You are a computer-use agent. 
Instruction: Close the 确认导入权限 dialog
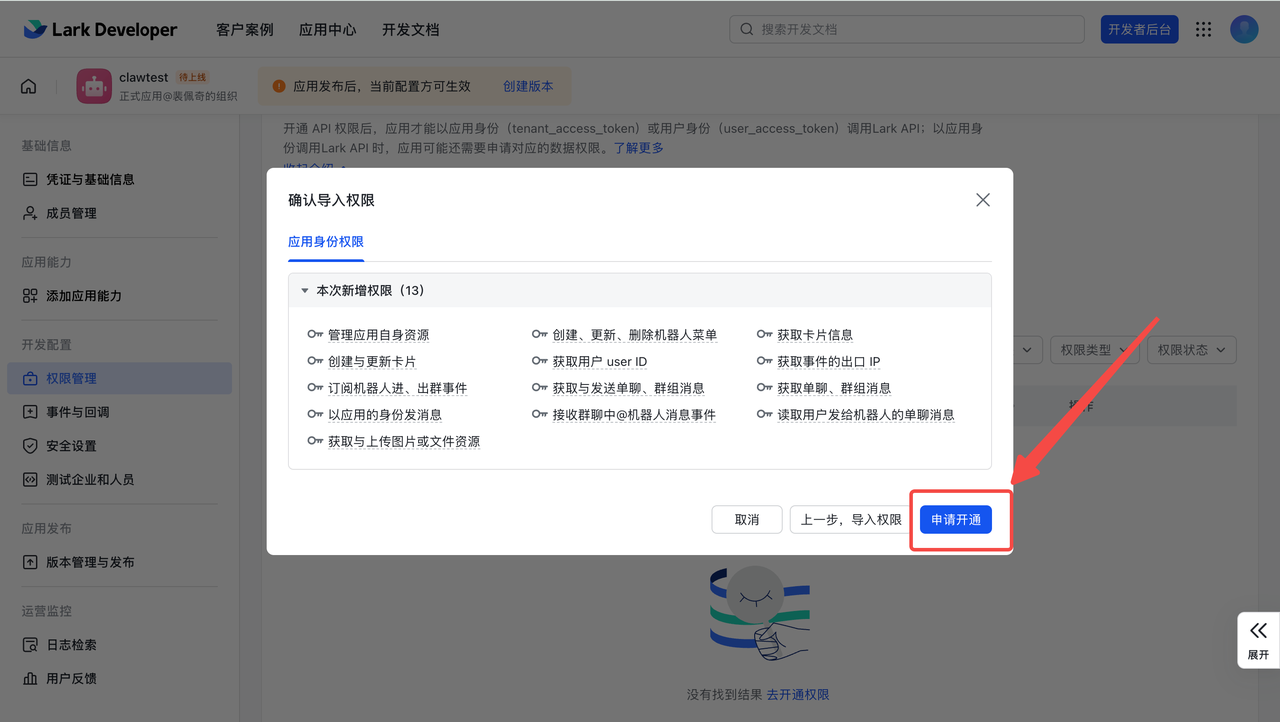pyautogui.click(x=983, y=200)
